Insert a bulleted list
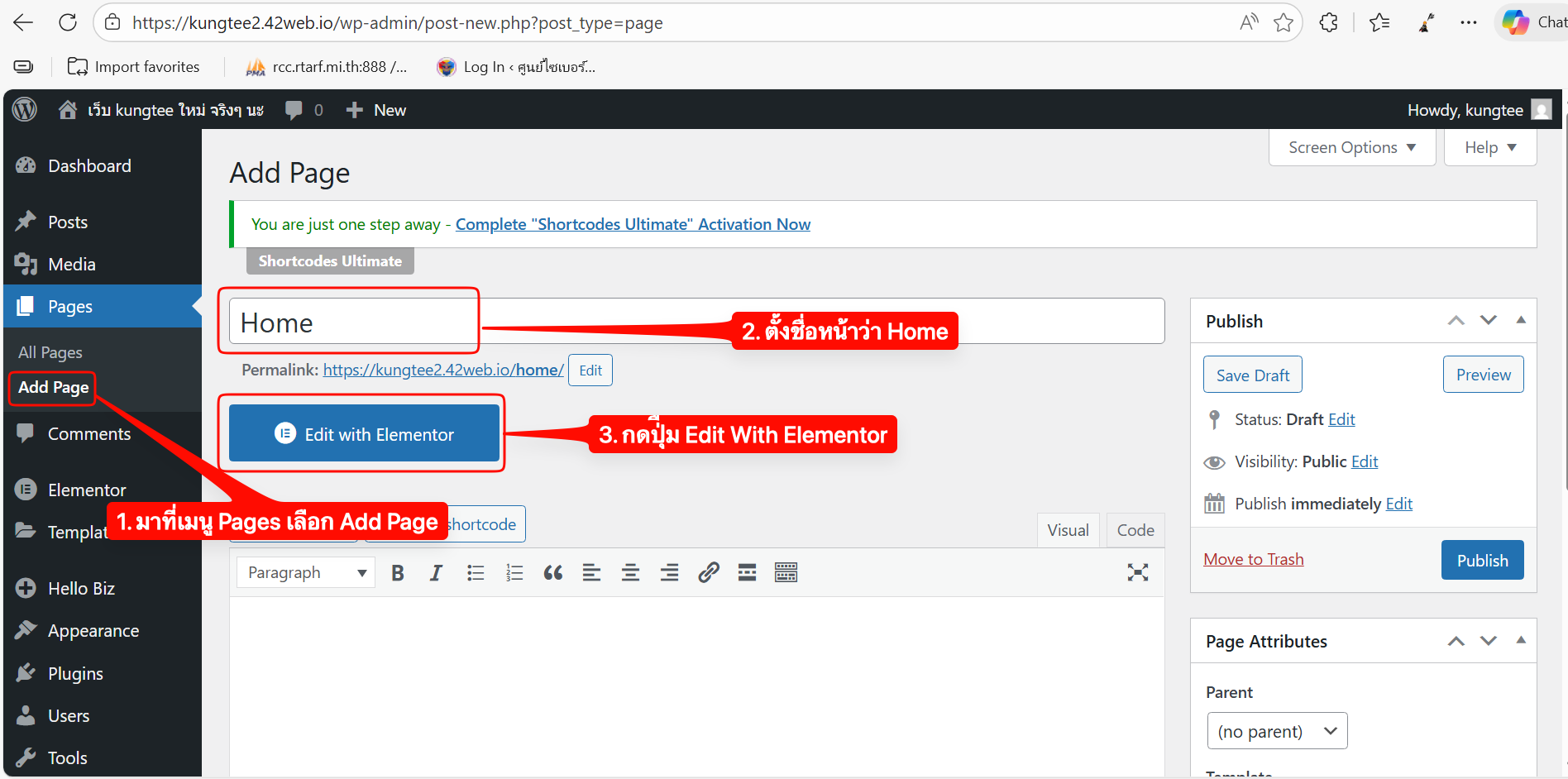1568x779 pixels. point(476,573)
